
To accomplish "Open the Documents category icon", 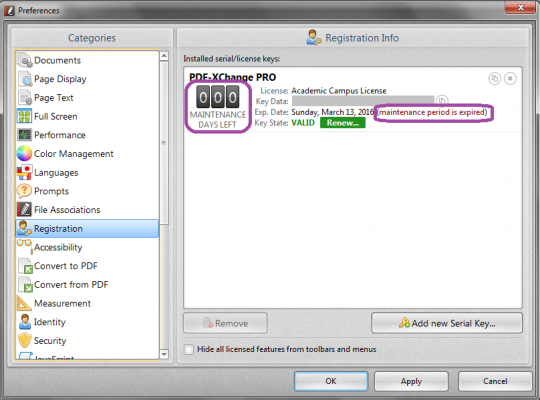I will (24, 60).
